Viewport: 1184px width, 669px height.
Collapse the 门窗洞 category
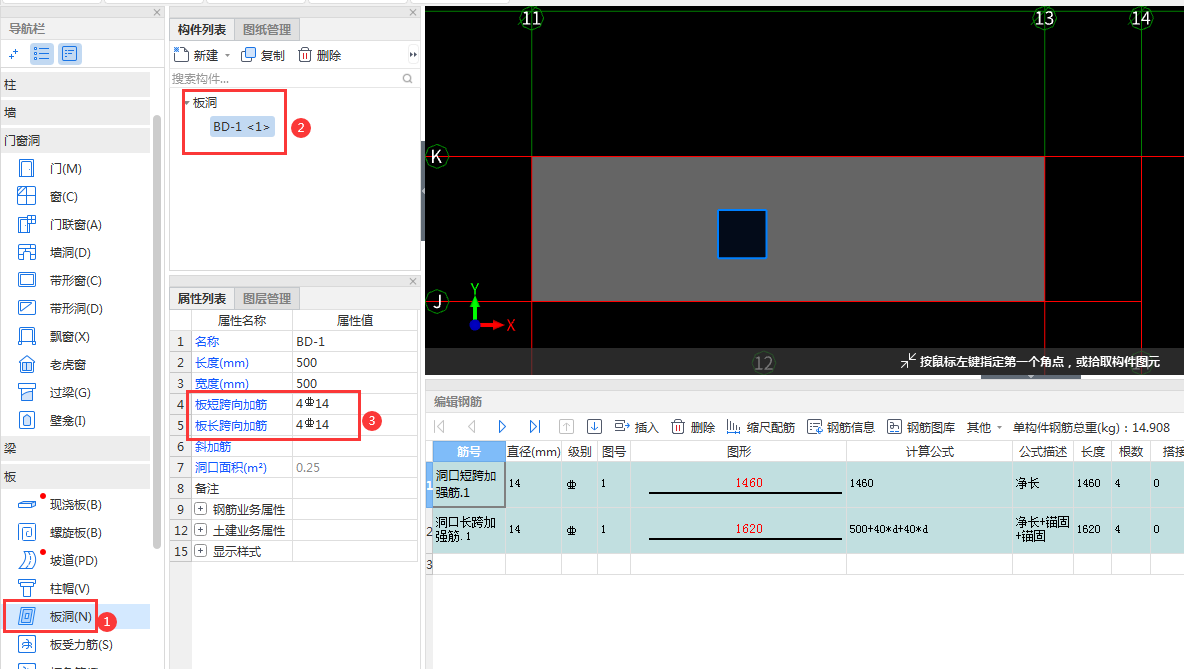(76, 140)
